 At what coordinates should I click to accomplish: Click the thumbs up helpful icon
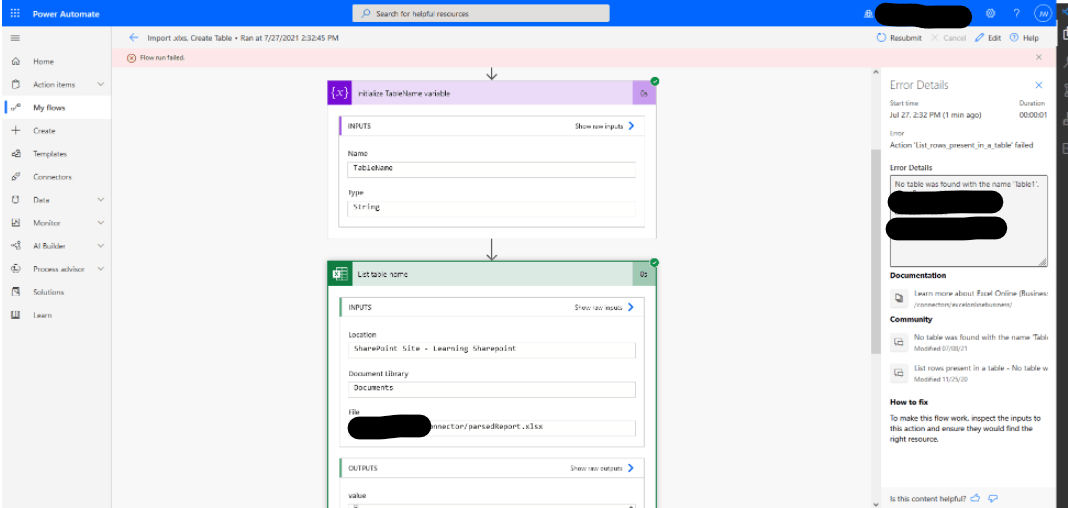(975, 497)
